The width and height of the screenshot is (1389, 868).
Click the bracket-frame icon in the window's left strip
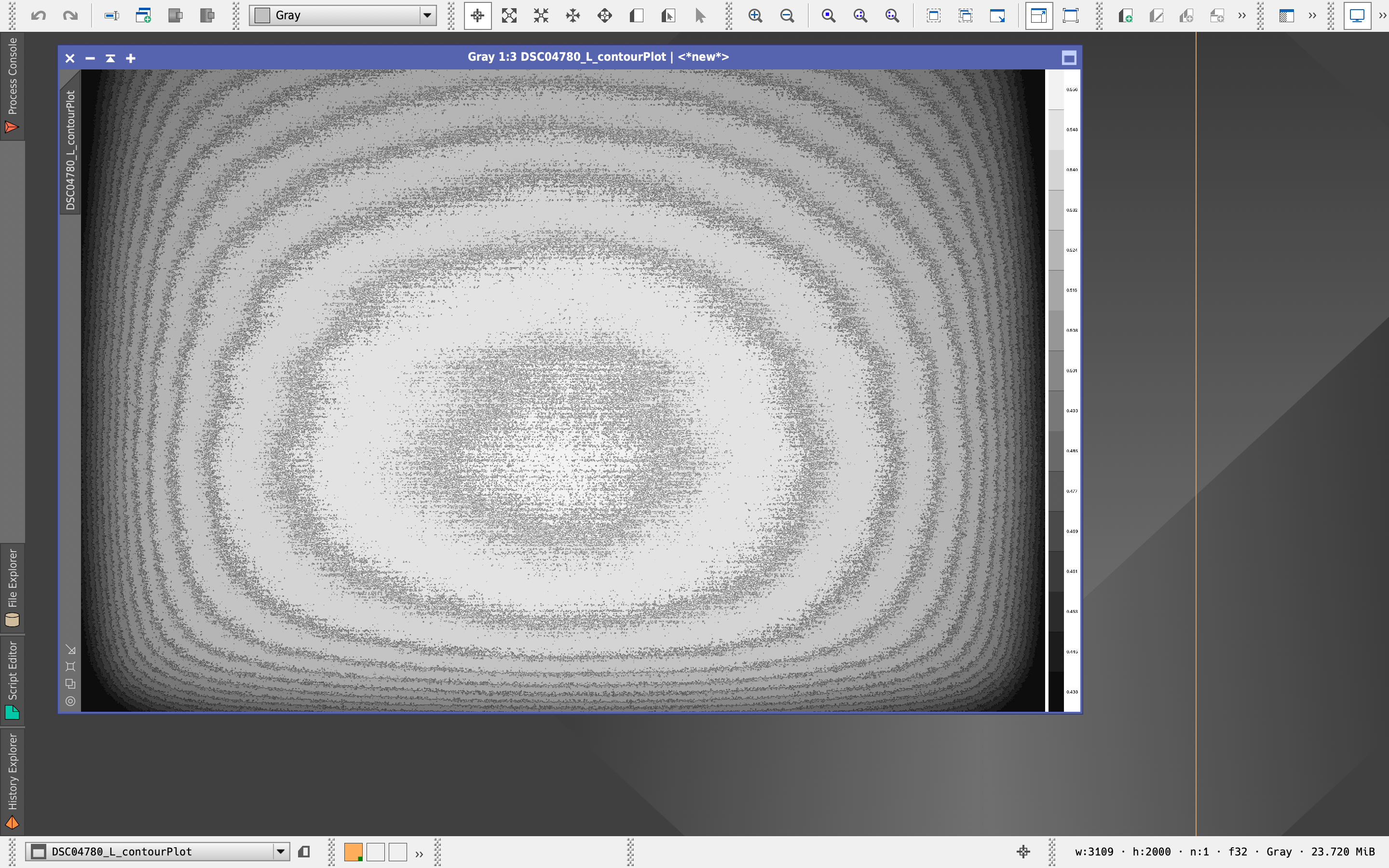[x=70, y=666]
